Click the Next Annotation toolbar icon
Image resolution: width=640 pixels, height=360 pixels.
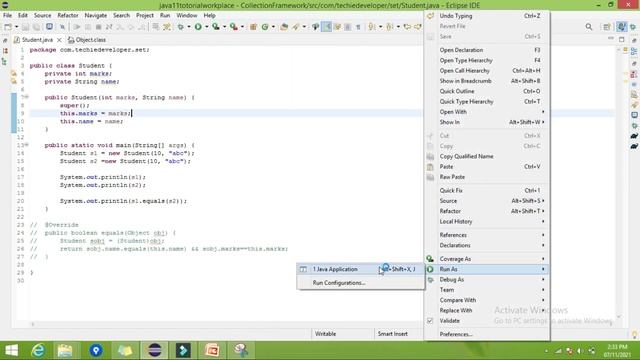pos(372,27)
